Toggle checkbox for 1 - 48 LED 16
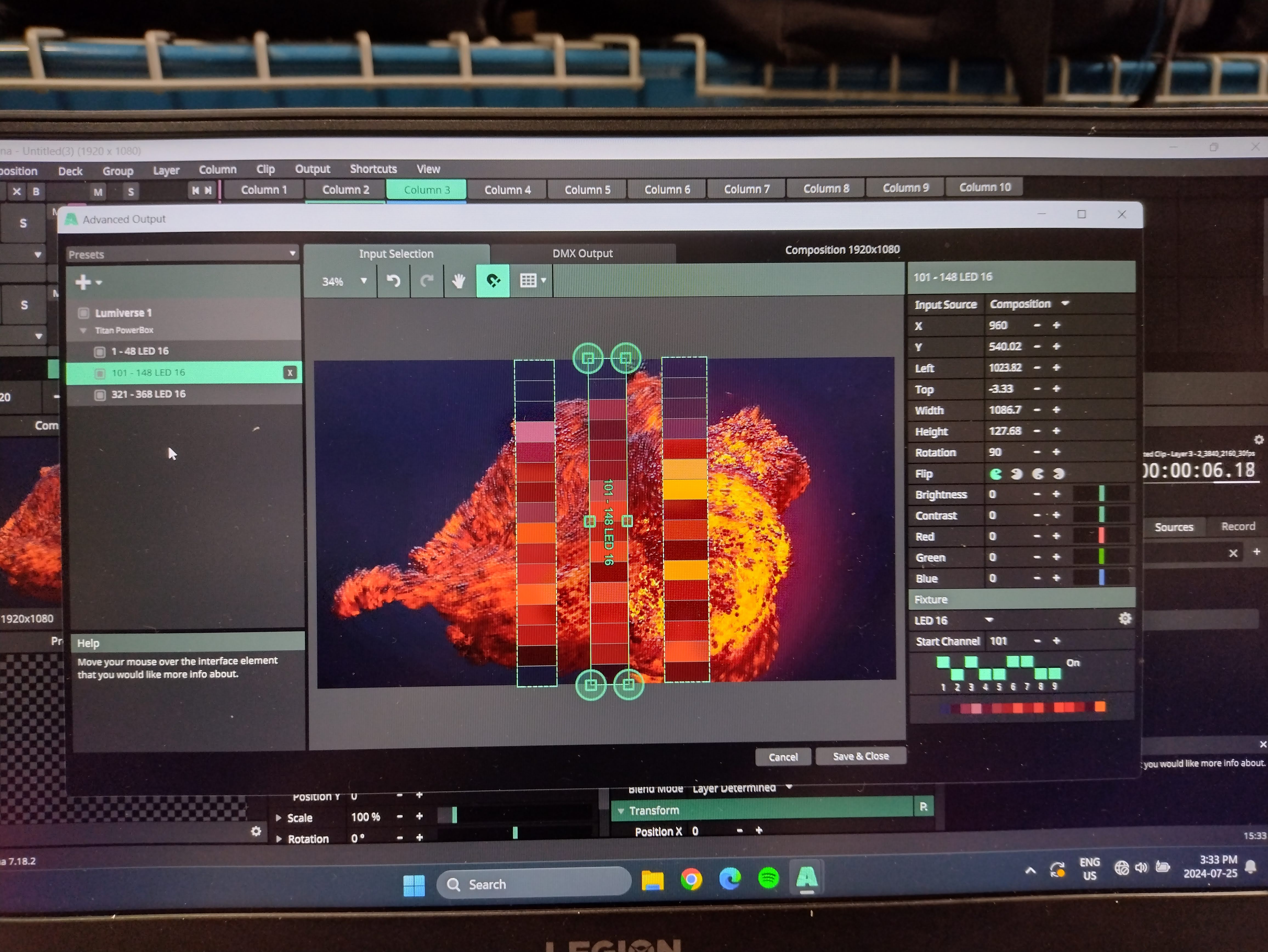This screenshot has height=952, width=1268. coord(100,352)
